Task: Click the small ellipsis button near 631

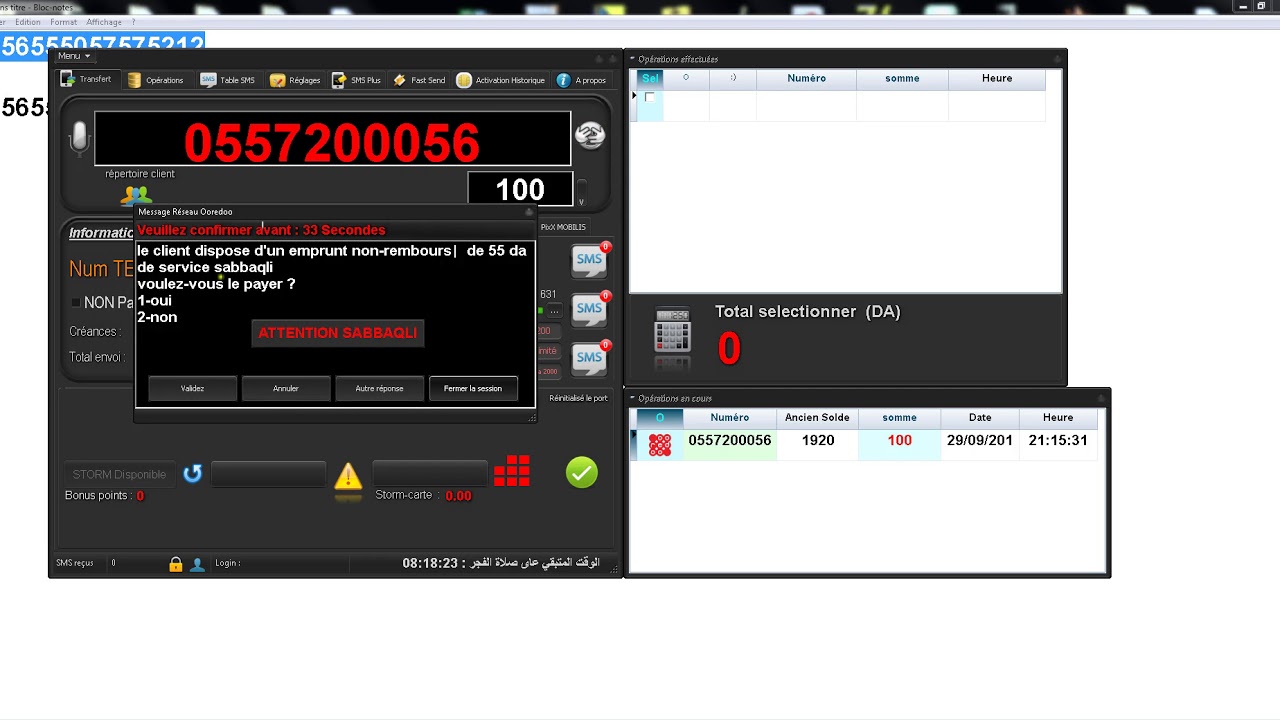Action: (554, 310)
